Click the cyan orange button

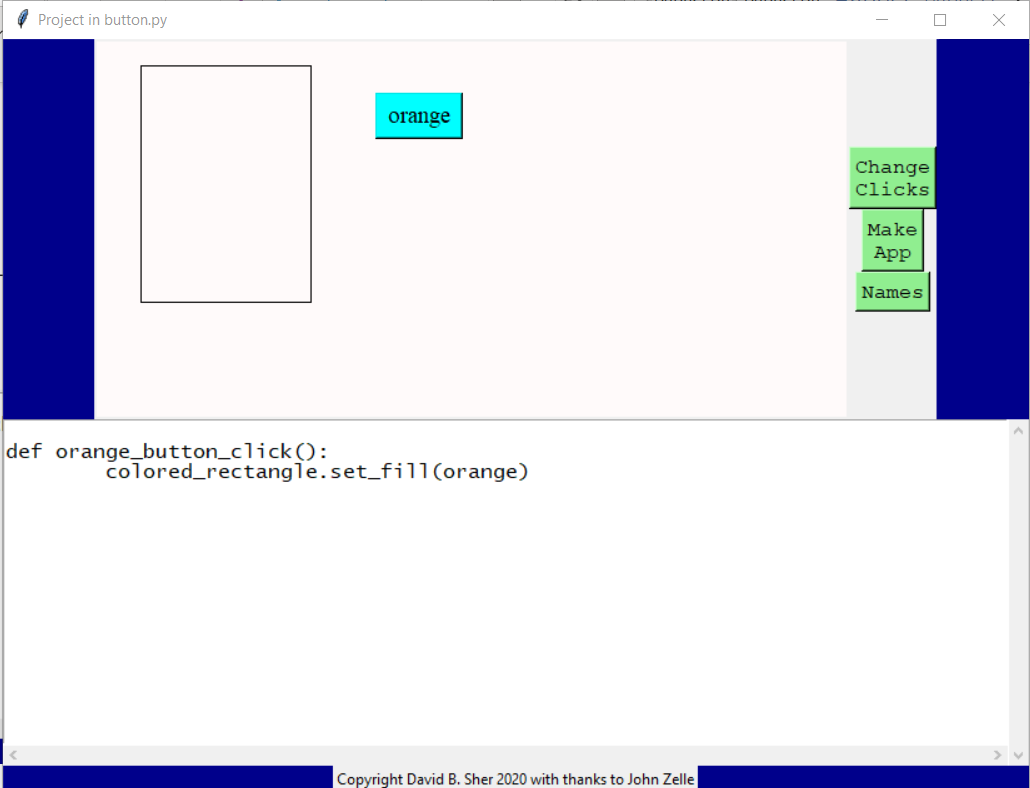[419, 116]
